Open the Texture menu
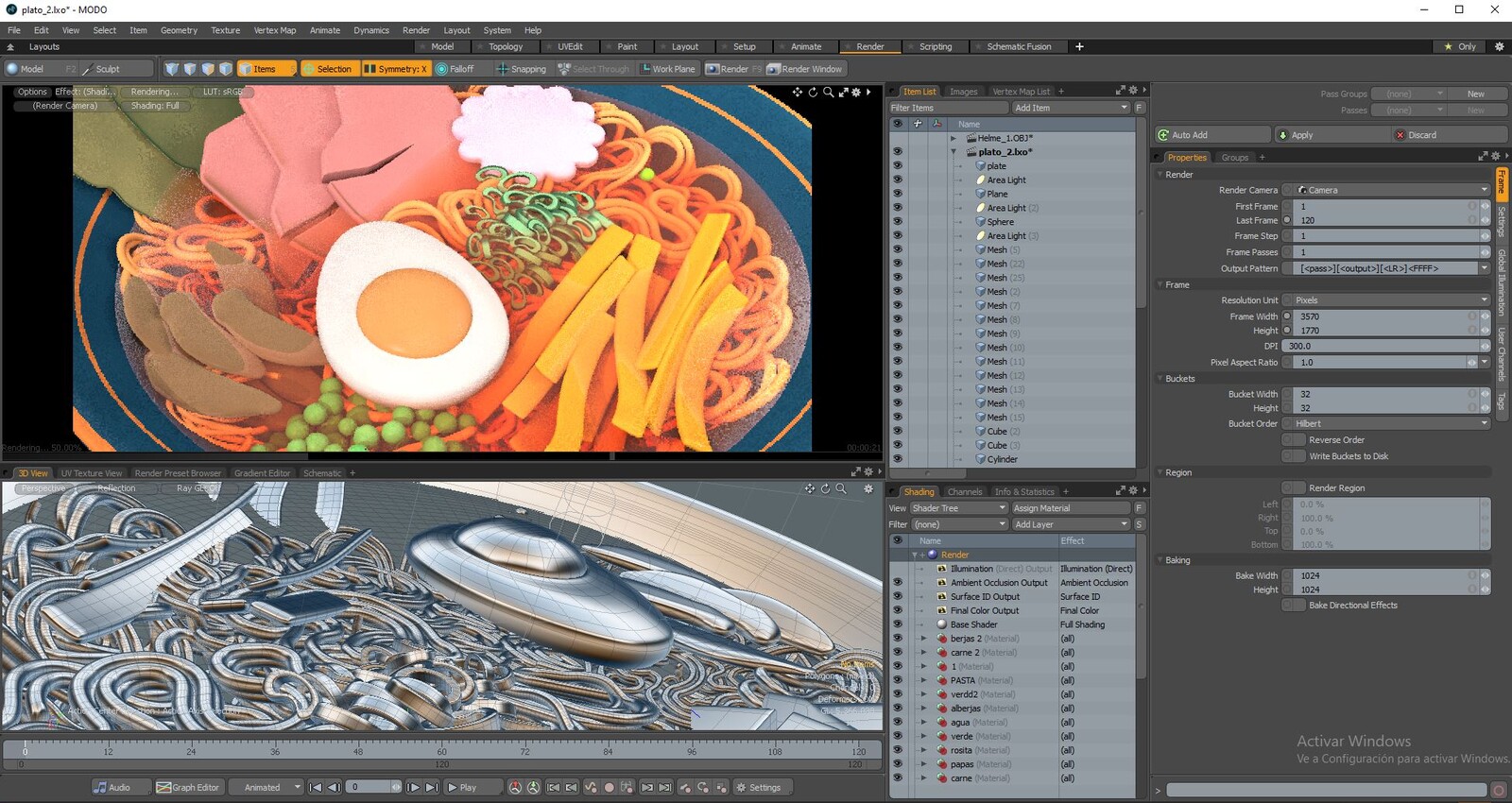Image resolution: width=1512 pixels, height=803 pixels. (225, 30)
